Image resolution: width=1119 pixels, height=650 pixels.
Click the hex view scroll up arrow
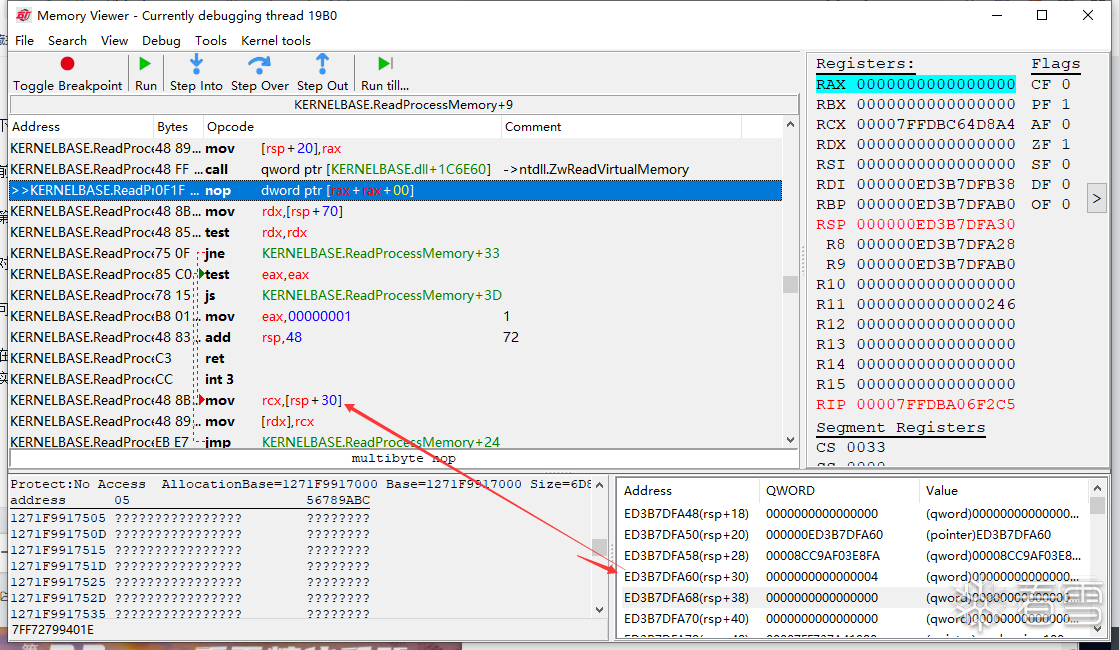(599, 485)
